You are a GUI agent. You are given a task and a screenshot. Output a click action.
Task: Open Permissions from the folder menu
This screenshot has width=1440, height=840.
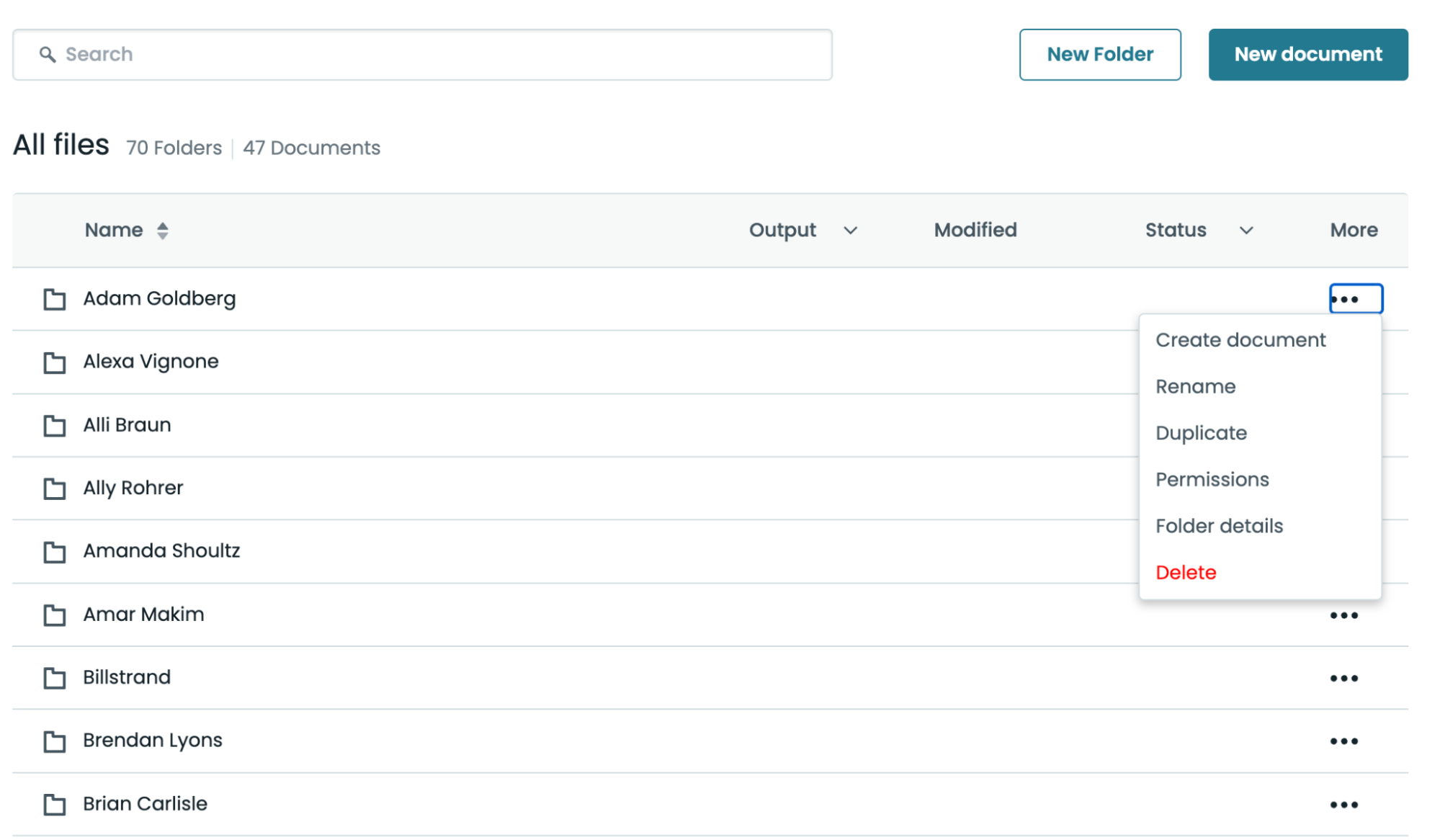click(1212, 479)
